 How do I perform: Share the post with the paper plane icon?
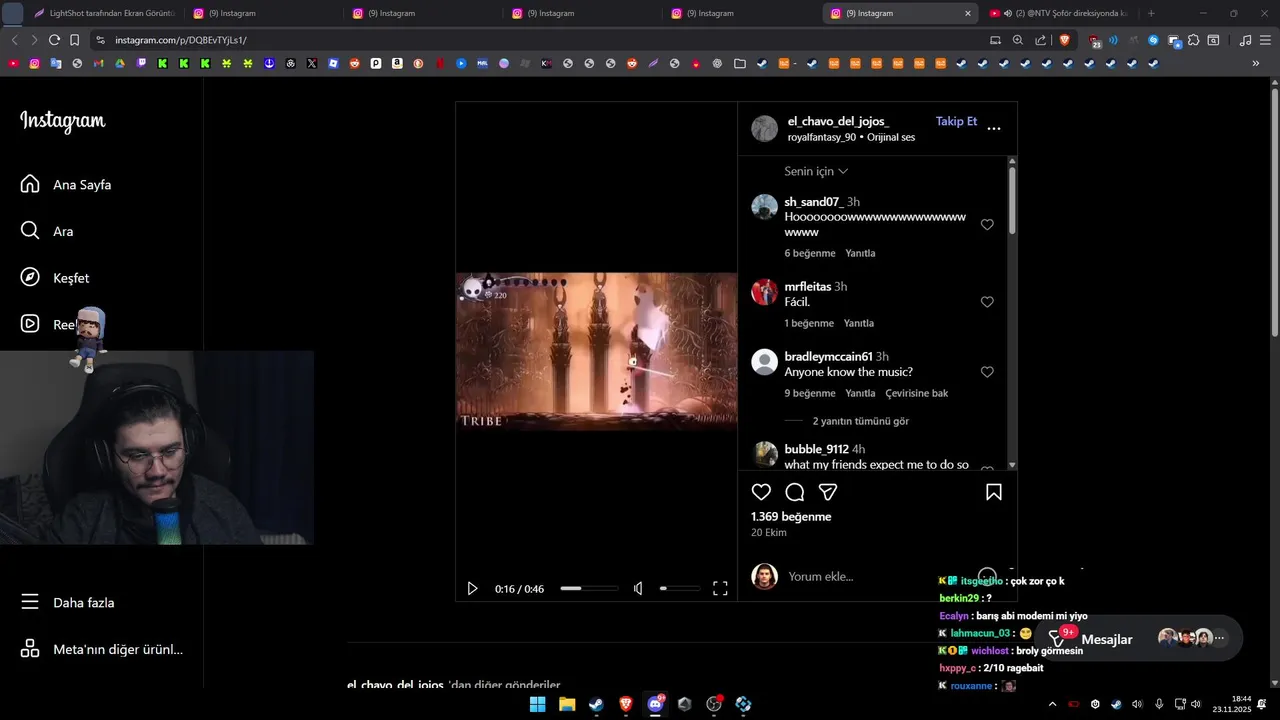tap(828, 492)
